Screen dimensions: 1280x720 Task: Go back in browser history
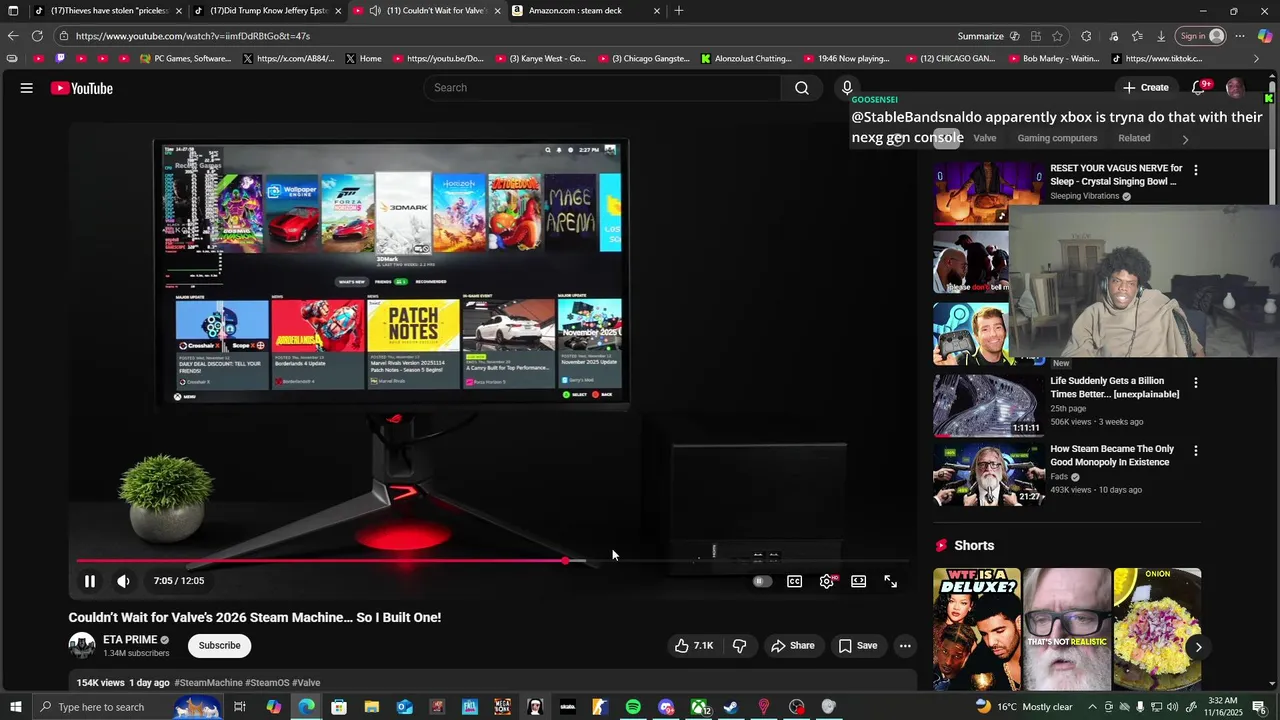[13, 36]
